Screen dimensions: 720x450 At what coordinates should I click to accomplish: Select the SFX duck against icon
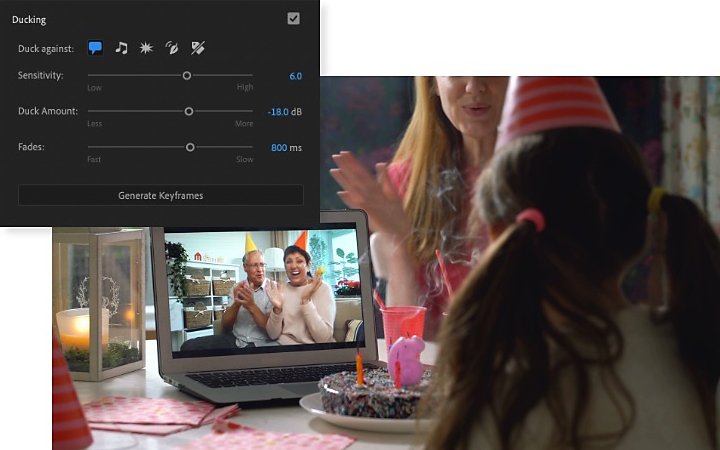[146, 48]
